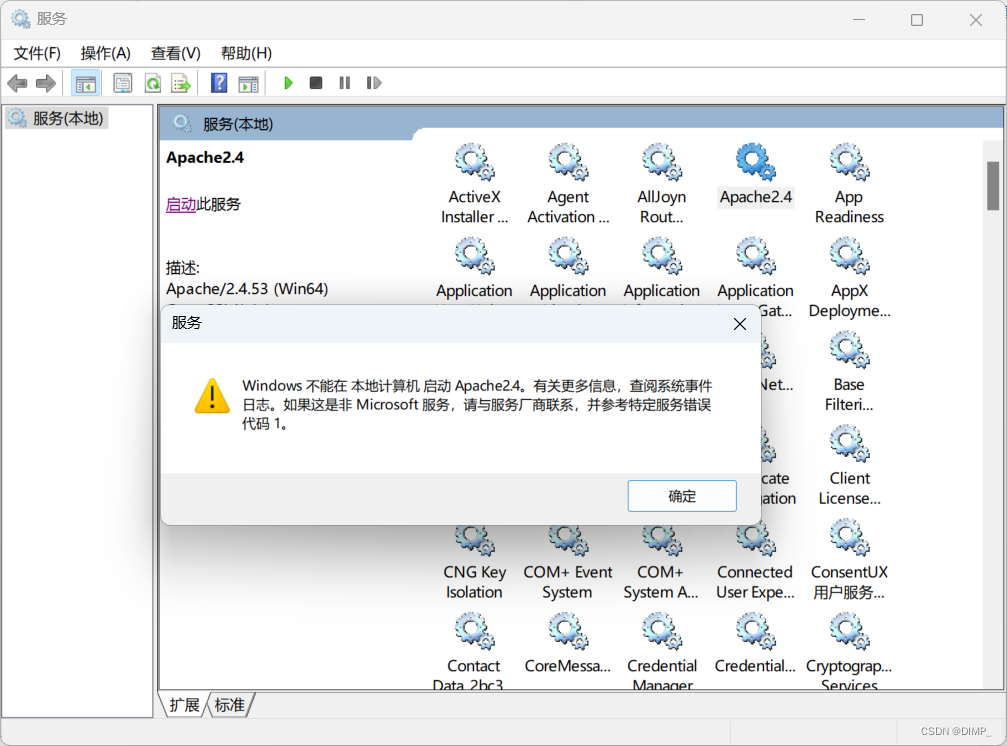Click 确定 in the error dialog
1007x746 pixels.
[681, 496]
